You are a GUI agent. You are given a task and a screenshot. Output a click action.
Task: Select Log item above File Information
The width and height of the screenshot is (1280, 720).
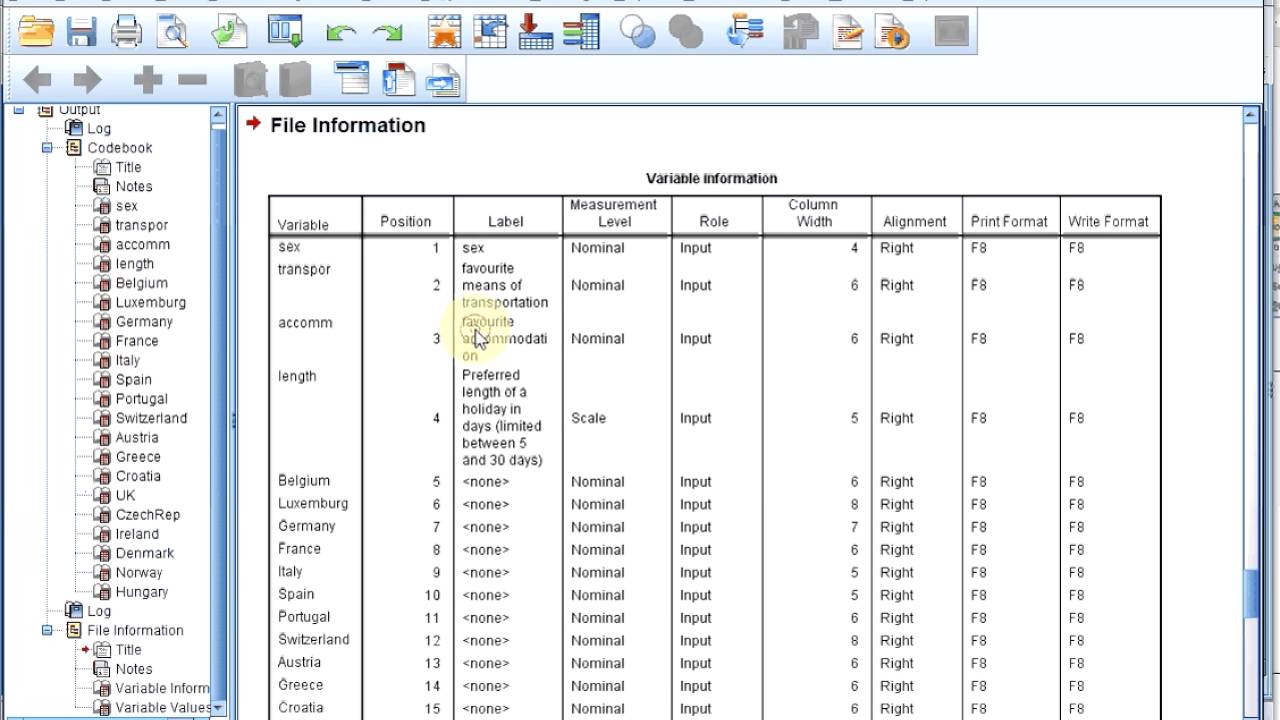pos(99,612)
